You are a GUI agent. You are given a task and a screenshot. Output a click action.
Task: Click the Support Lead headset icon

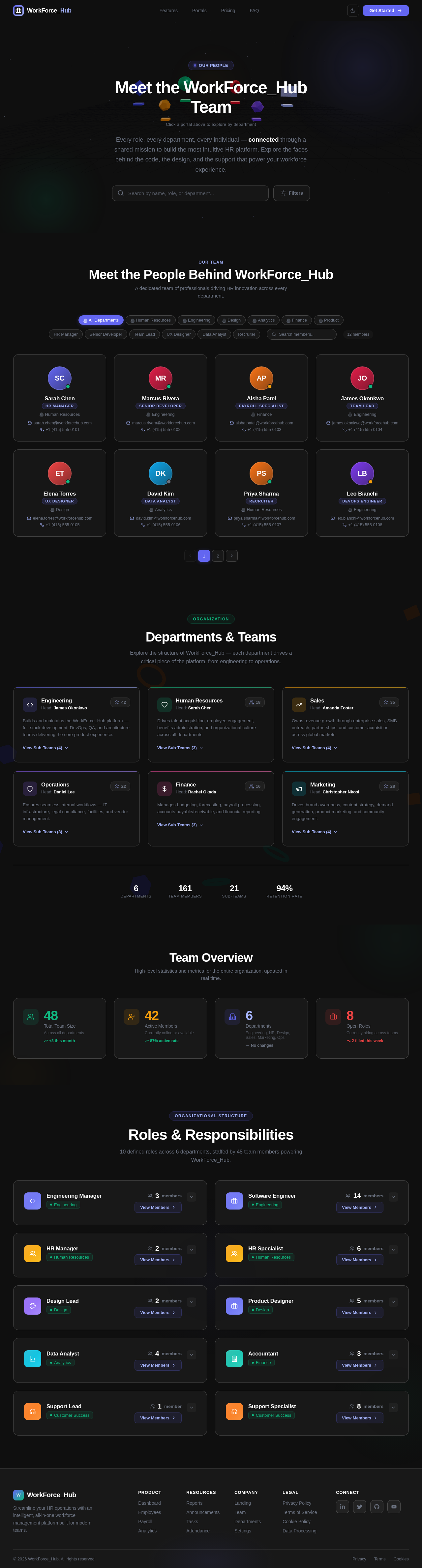pos(33,1411)
